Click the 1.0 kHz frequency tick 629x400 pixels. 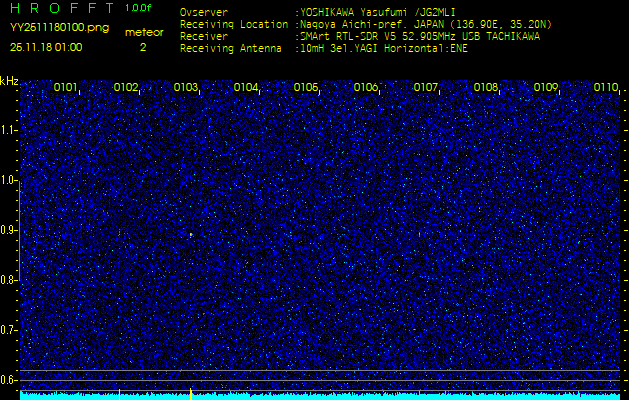click(x=9, y=180)
